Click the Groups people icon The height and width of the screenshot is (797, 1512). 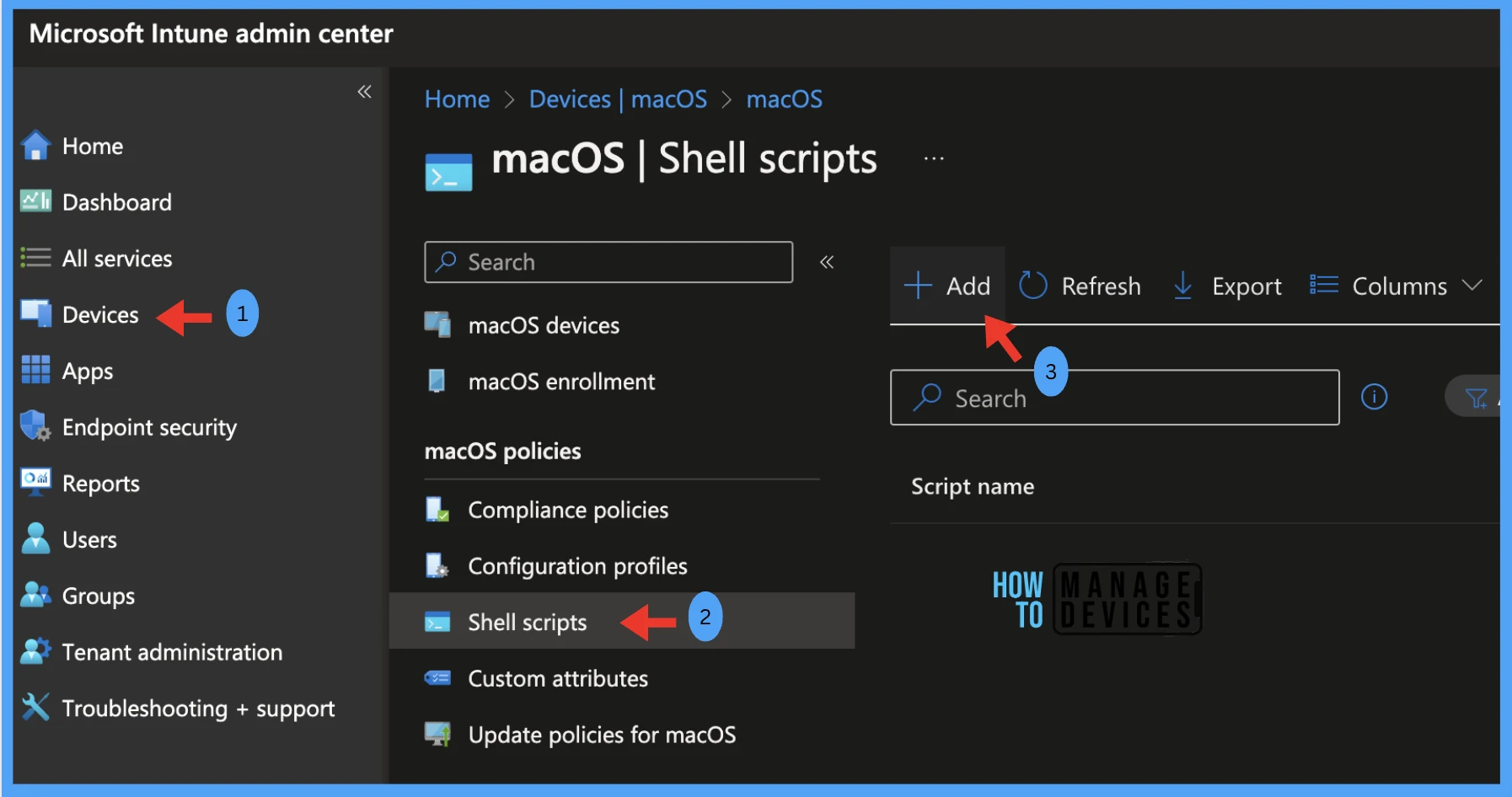tap(35, 595)
